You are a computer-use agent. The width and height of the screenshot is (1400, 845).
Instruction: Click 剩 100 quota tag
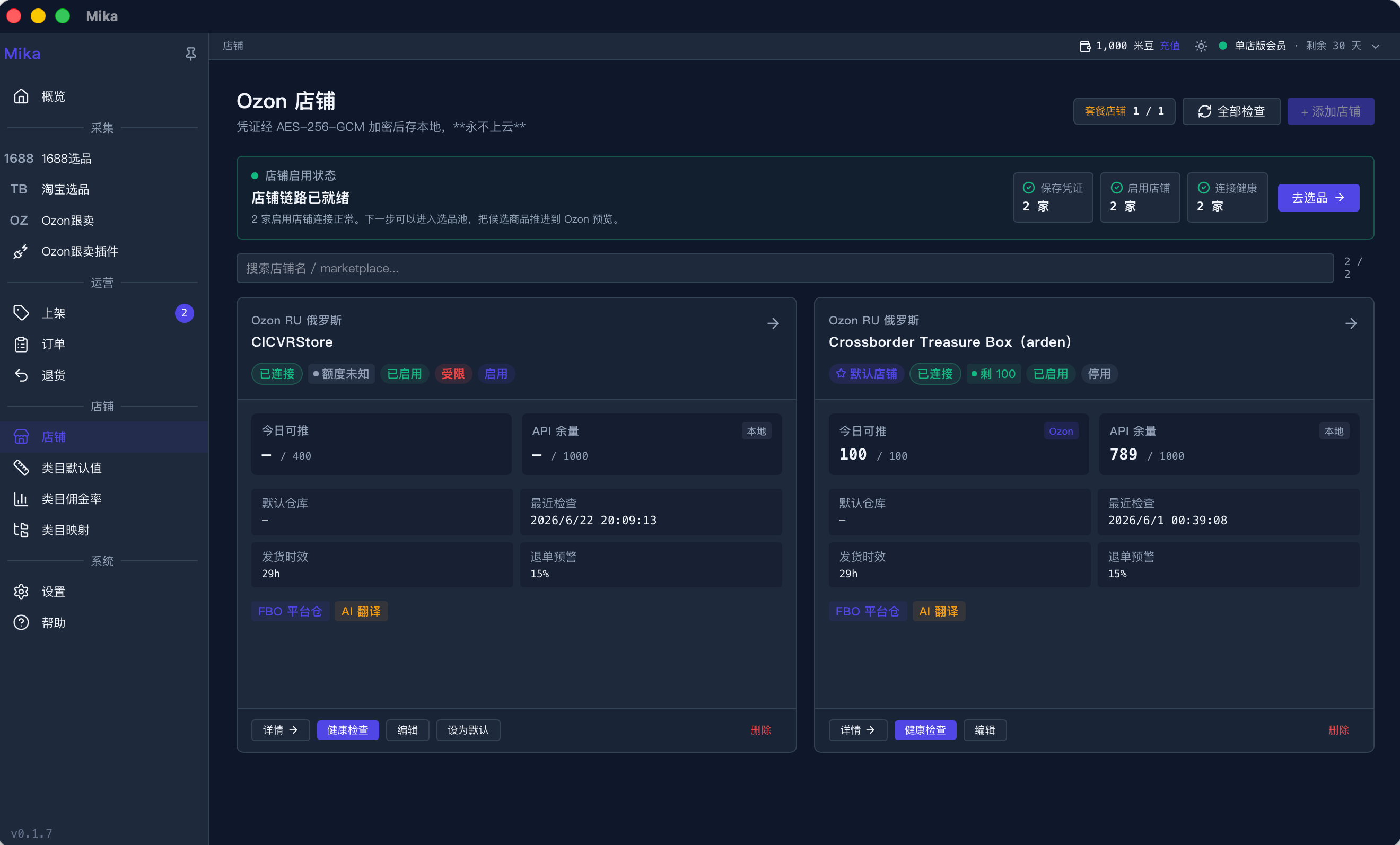[994, 374]
